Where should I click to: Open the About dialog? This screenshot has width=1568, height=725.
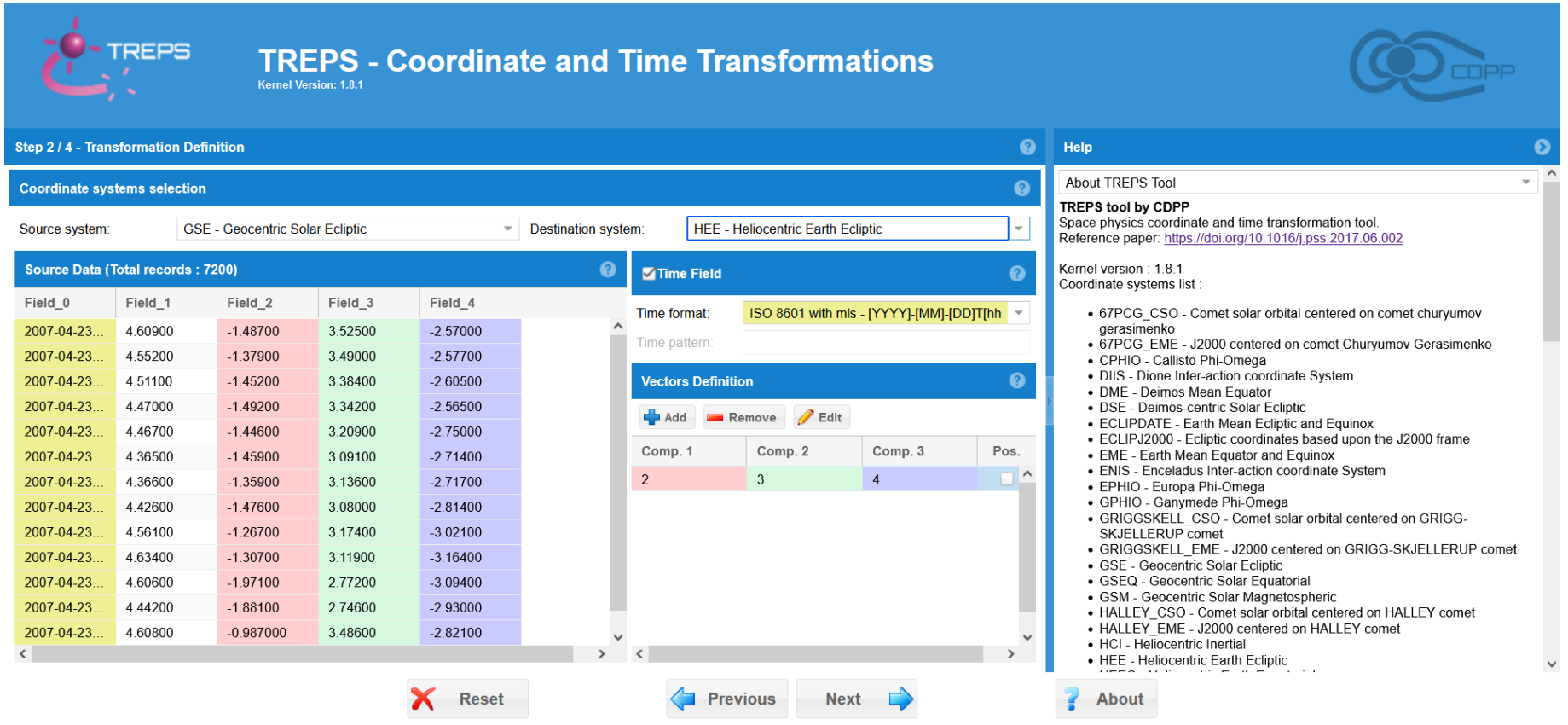(1106, 699)
